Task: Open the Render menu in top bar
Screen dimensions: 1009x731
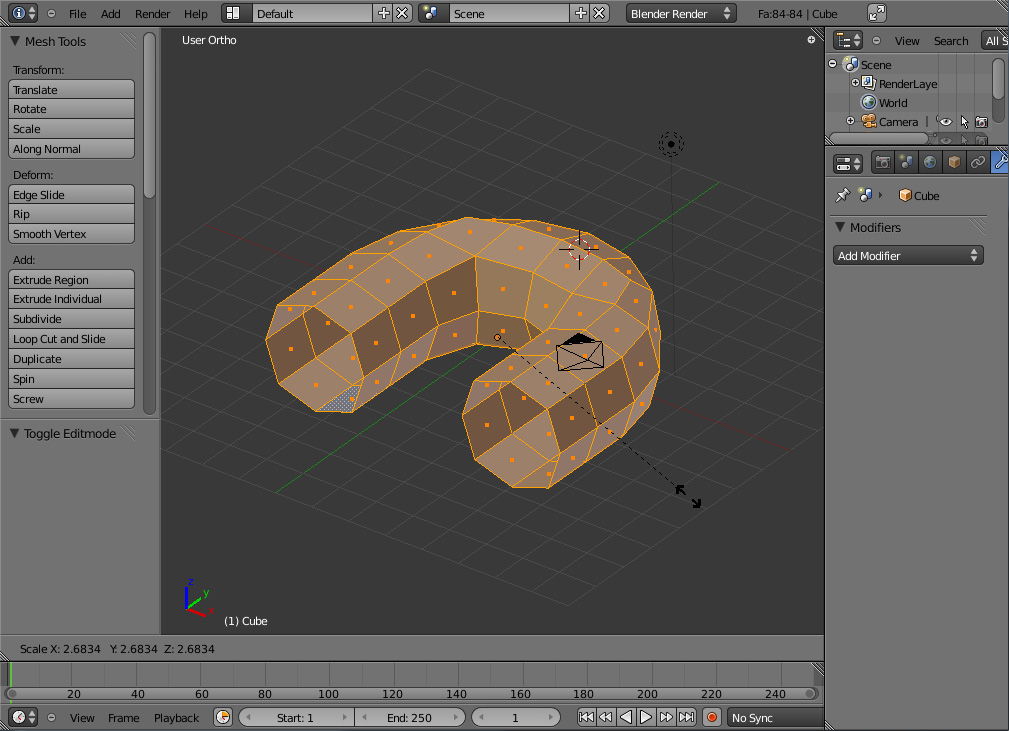Action: 152,14
